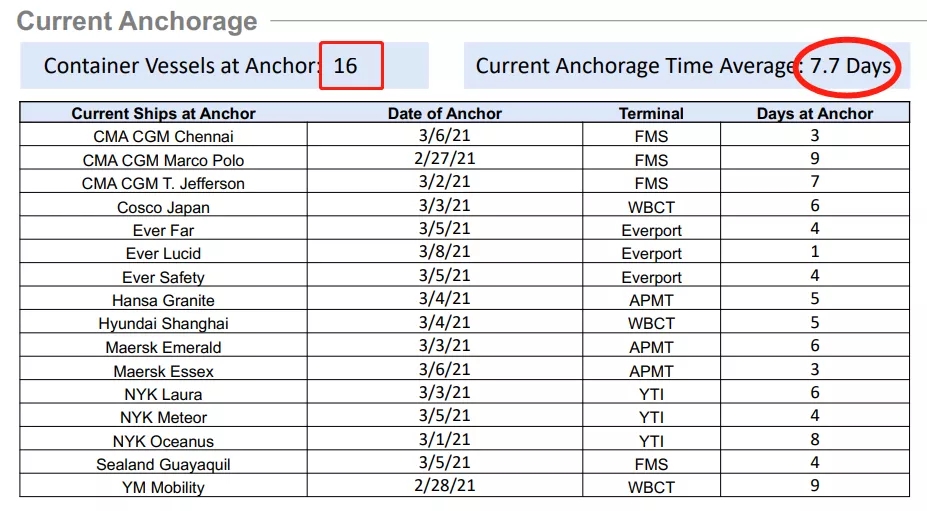927x511 pixels.
Task: Click the YM Mobility ship cell
Action: [163, 488]
